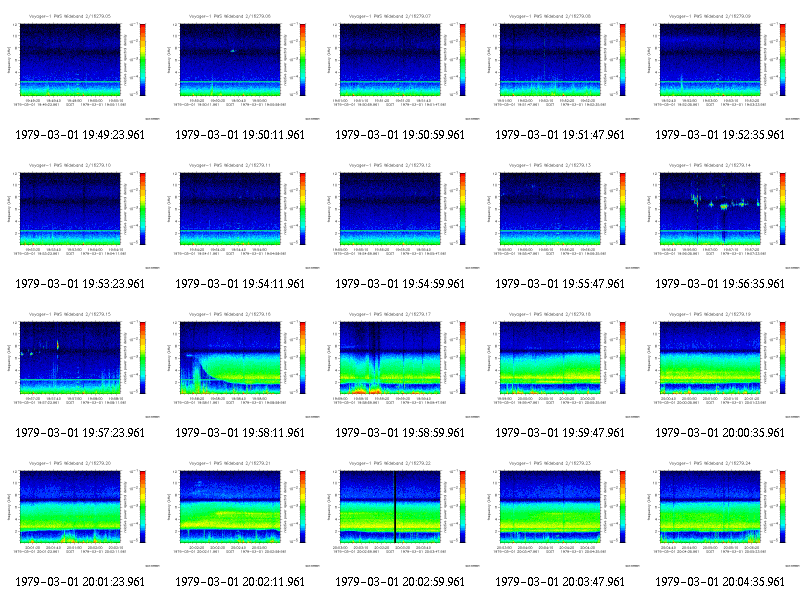800x596 pixels.
Task: Click caption text 1979-03-01 19:53:23.961
Action: click(80, 284)
